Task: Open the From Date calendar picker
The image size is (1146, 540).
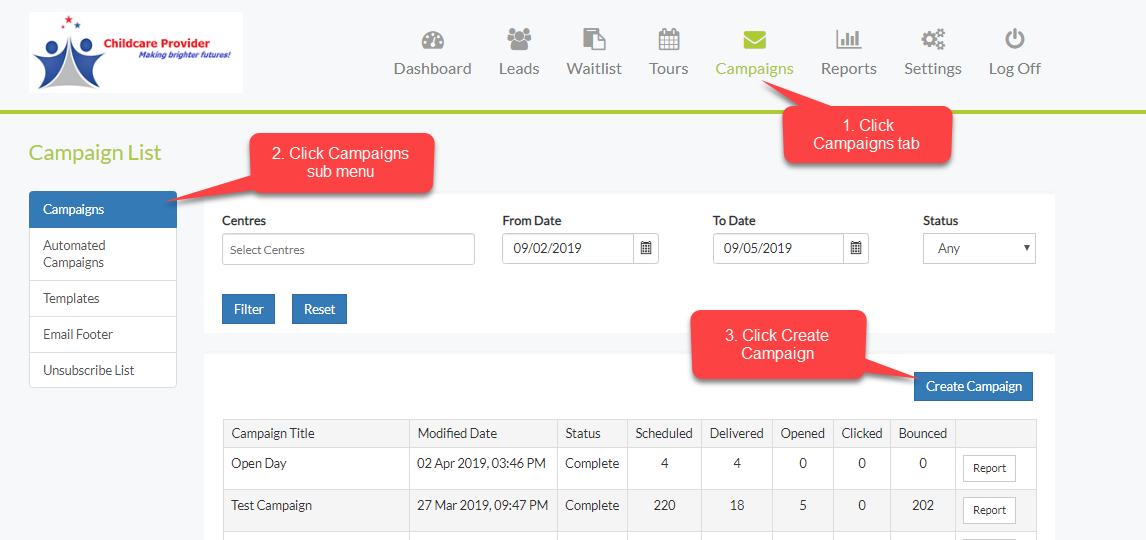Action: 646,249
